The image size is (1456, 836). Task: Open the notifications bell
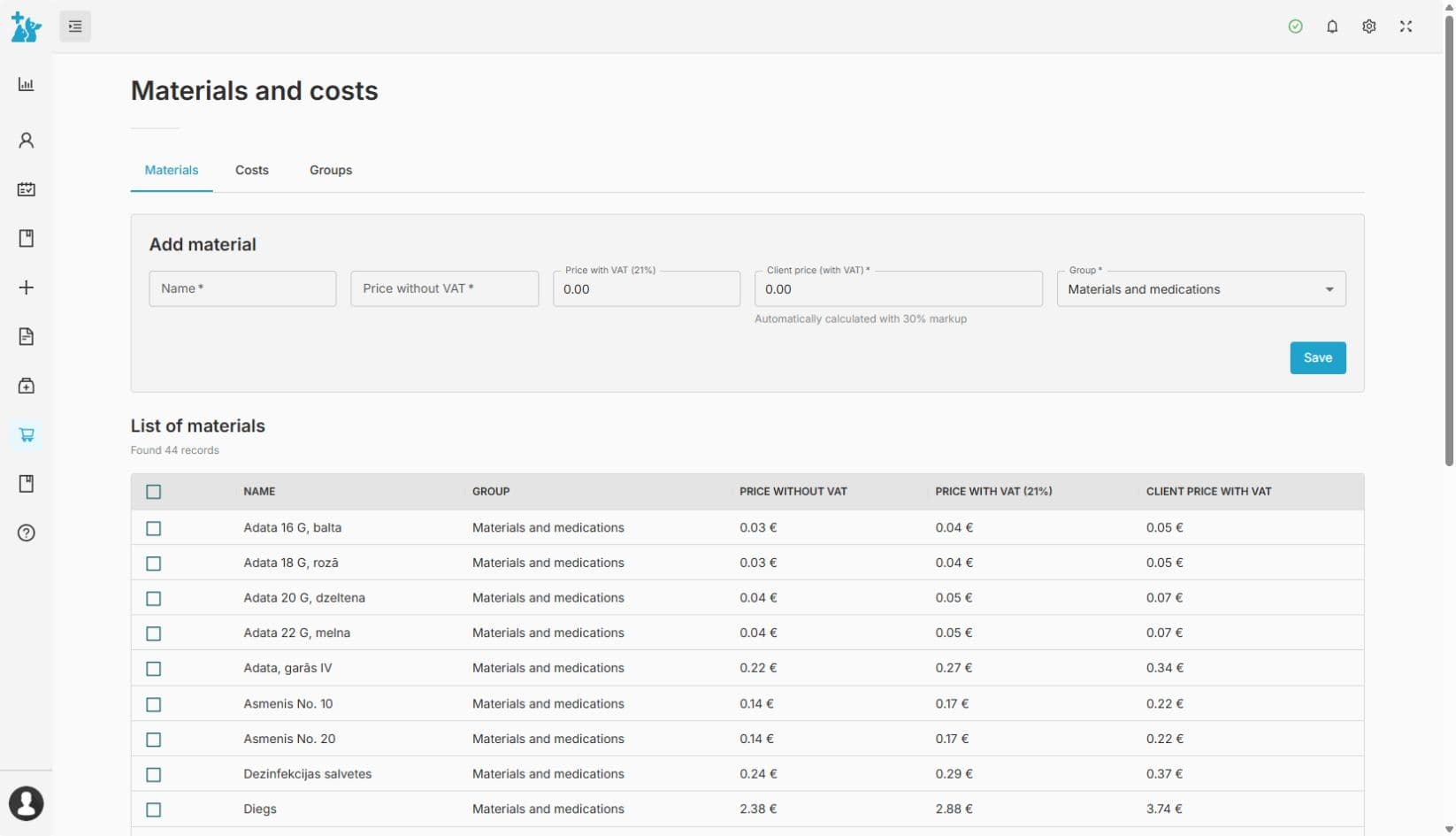click(x=1332, y=27)
